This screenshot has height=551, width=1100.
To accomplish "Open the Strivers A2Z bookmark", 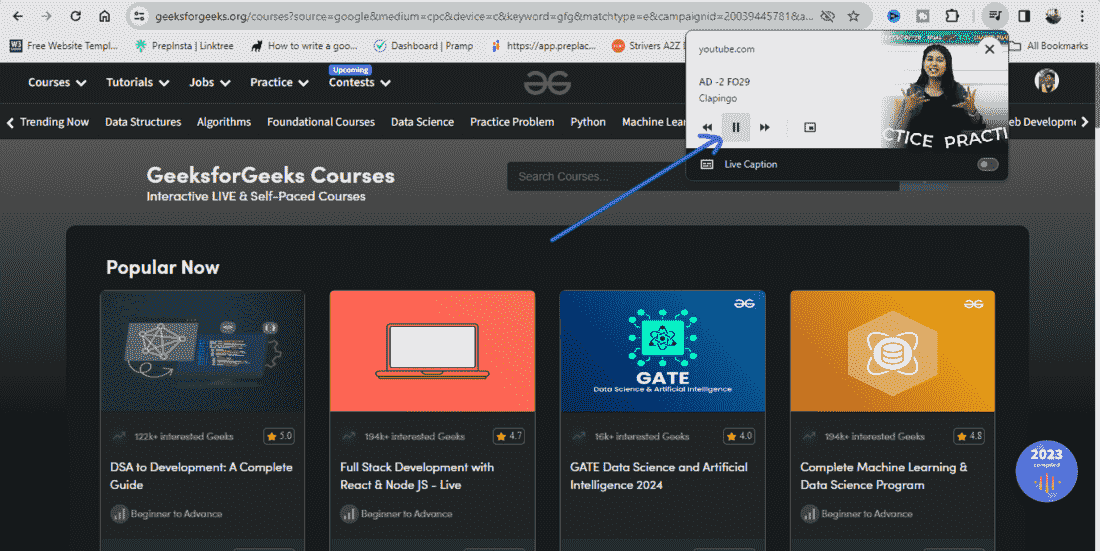I will tap(646, 46).
